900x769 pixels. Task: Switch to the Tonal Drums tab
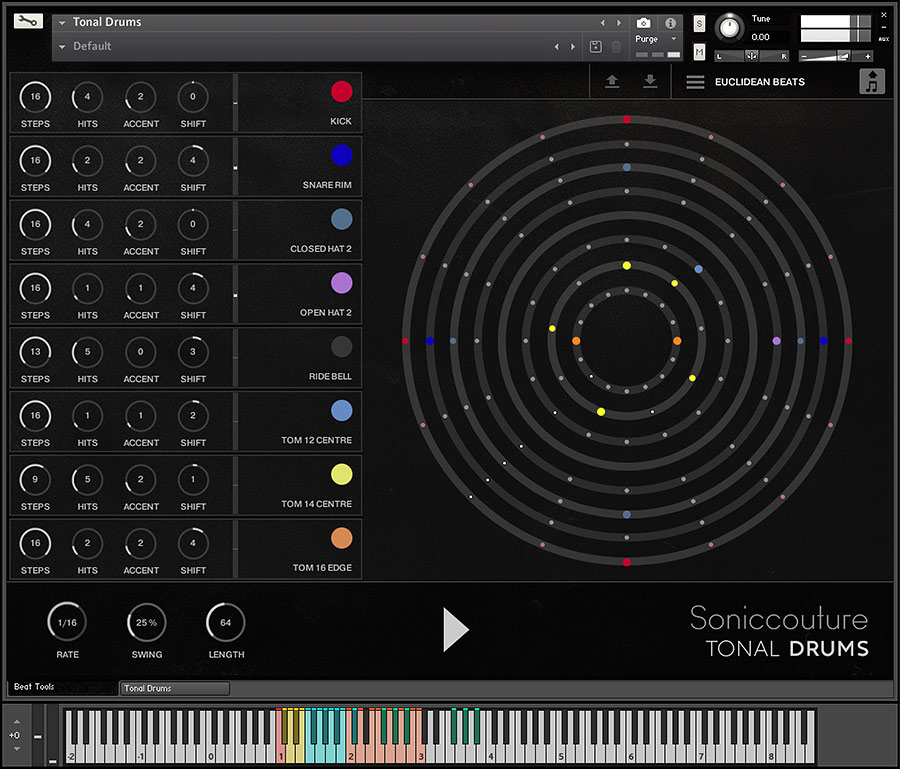pyautogui.click(x=174, y=688)
